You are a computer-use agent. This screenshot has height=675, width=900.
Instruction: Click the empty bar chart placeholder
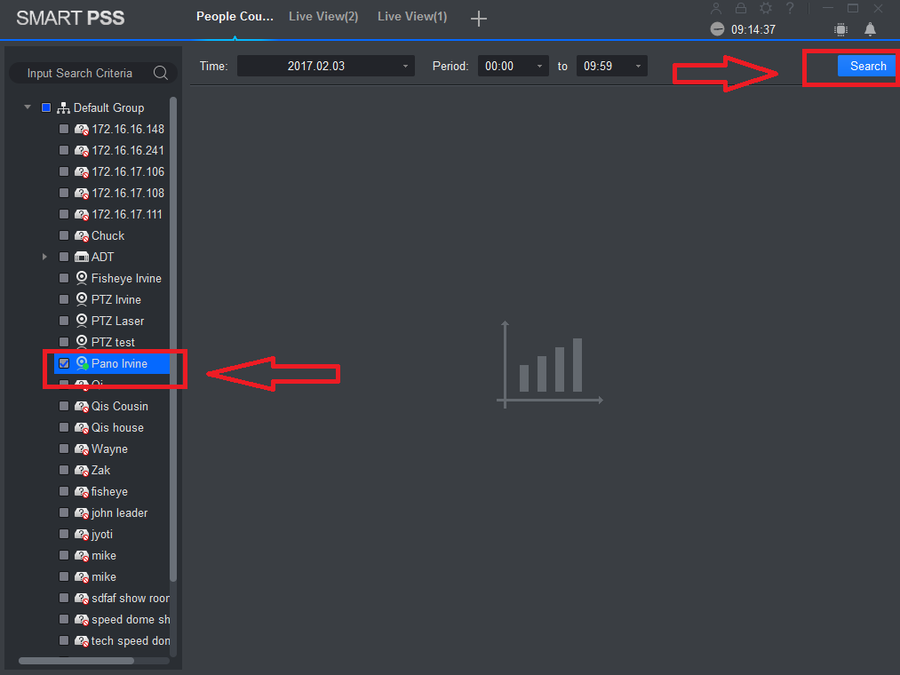550,365
